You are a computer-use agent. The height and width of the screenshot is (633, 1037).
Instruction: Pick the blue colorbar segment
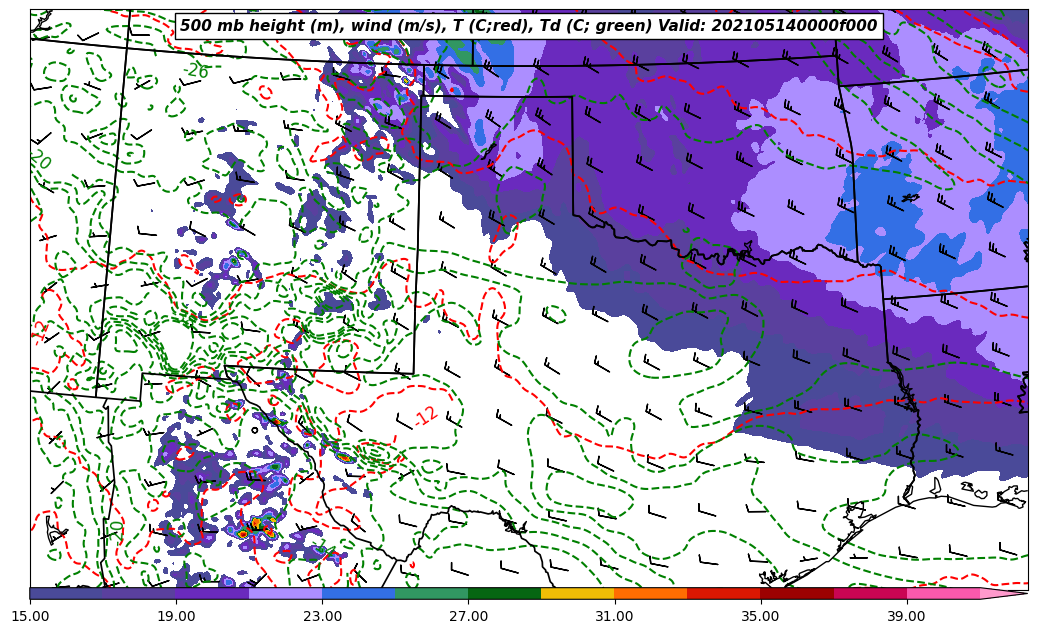coord(358,593)
